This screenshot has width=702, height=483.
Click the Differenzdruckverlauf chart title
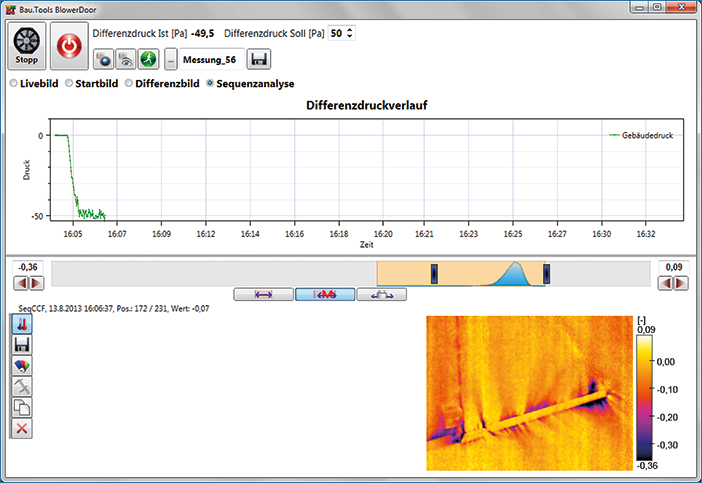(x=367, y=105)
